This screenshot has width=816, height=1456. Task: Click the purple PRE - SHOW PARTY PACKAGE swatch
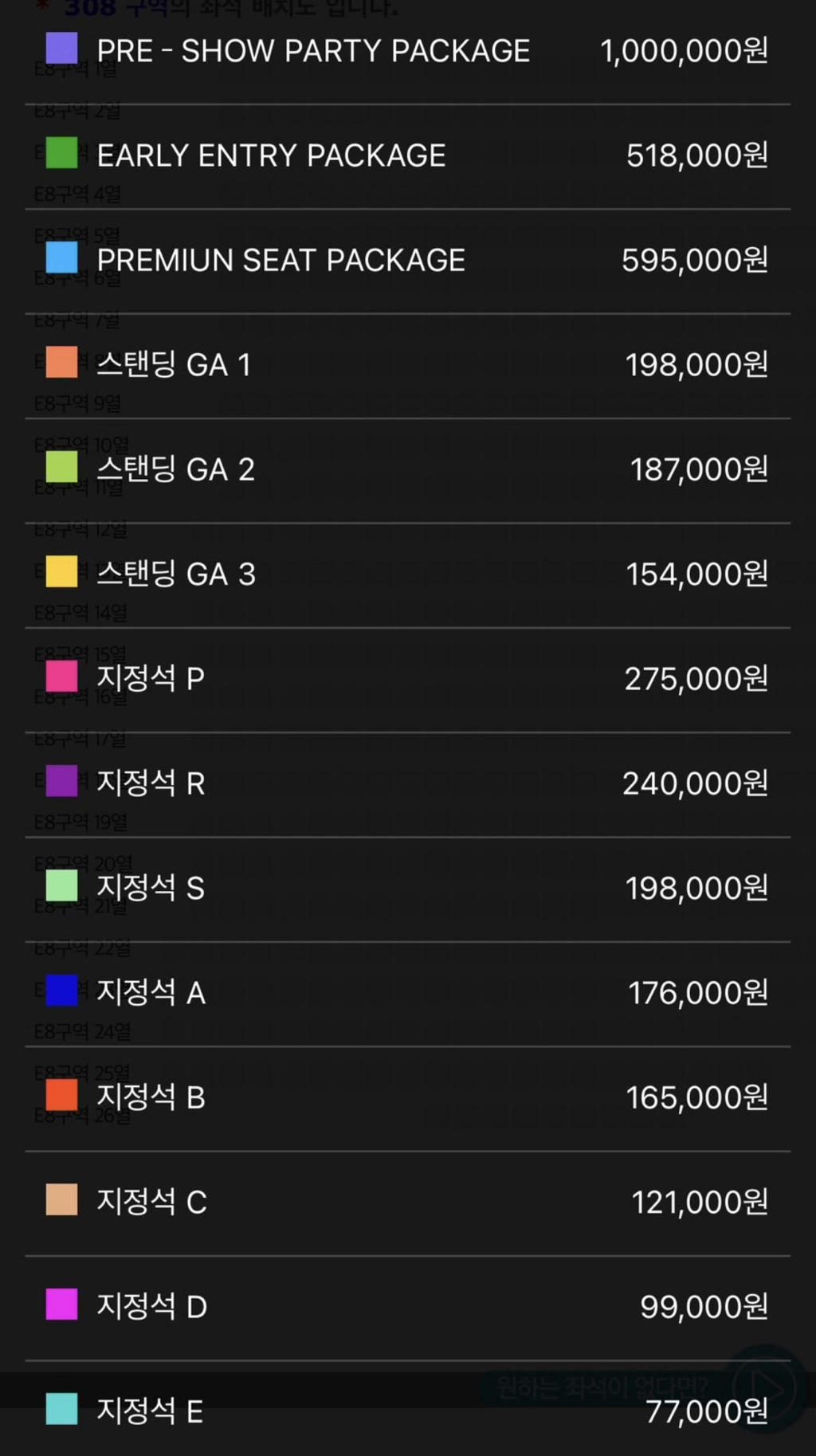(x=62, y=49)
